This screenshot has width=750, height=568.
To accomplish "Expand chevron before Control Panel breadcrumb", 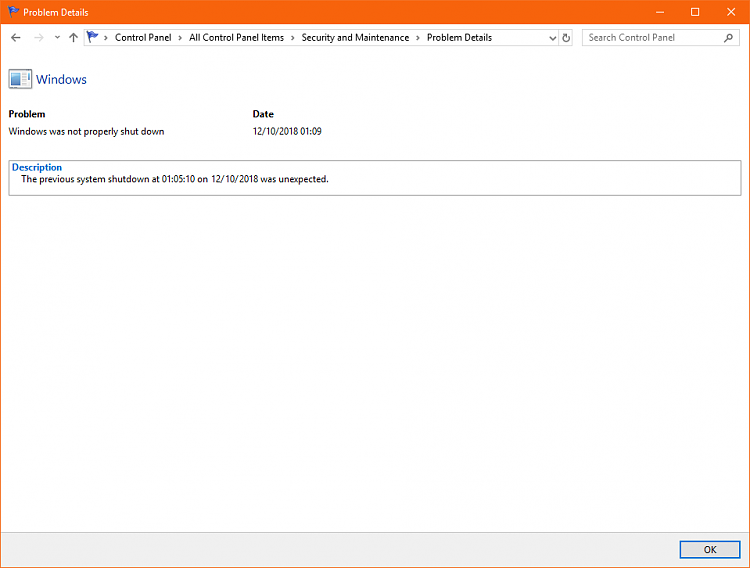I will point(106,38).
